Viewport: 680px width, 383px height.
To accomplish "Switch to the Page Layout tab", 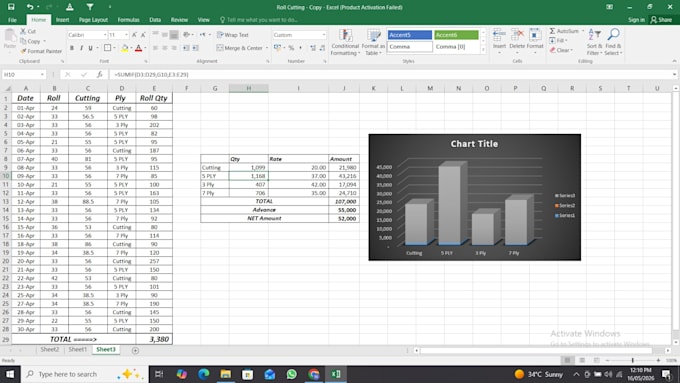I will pos(93,20).
